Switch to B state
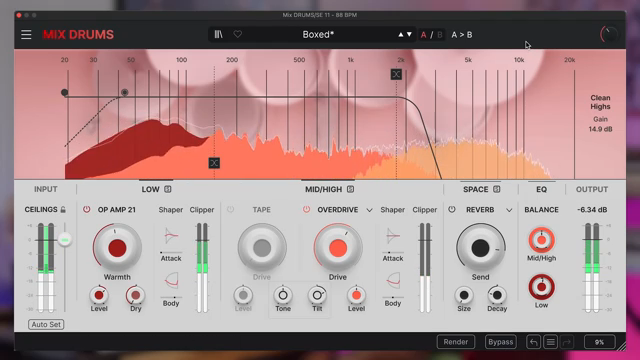 pyautogui.click(x=440, y=35)
